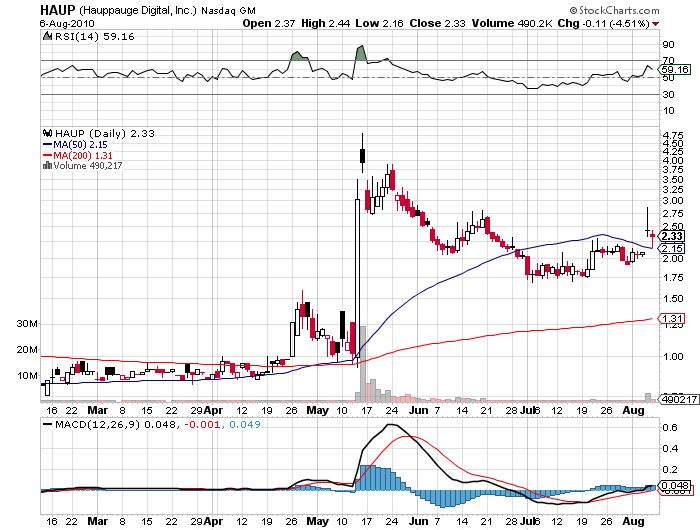This screenshot has width=700, height=530.
Task: Click the Close 2.33 header value
Action: [438, 23]
